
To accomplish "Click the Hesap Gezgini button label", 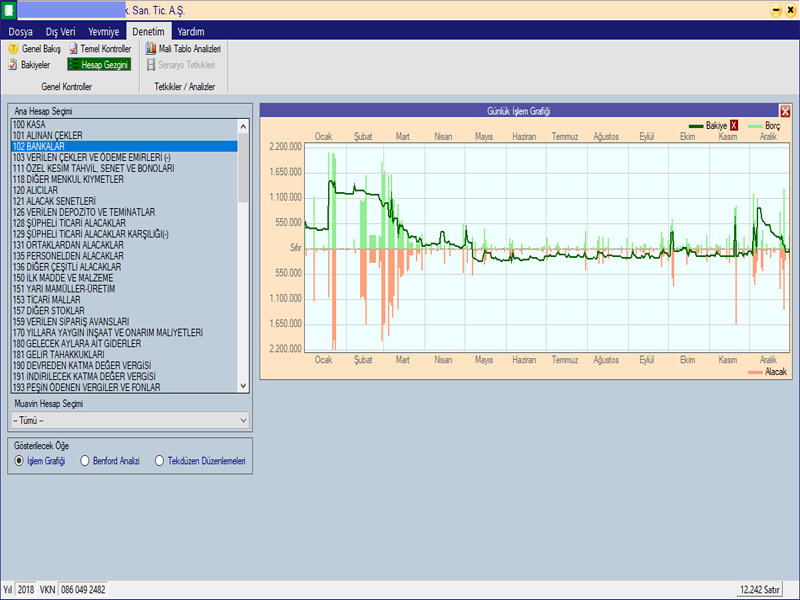I will tap(105, 65).
